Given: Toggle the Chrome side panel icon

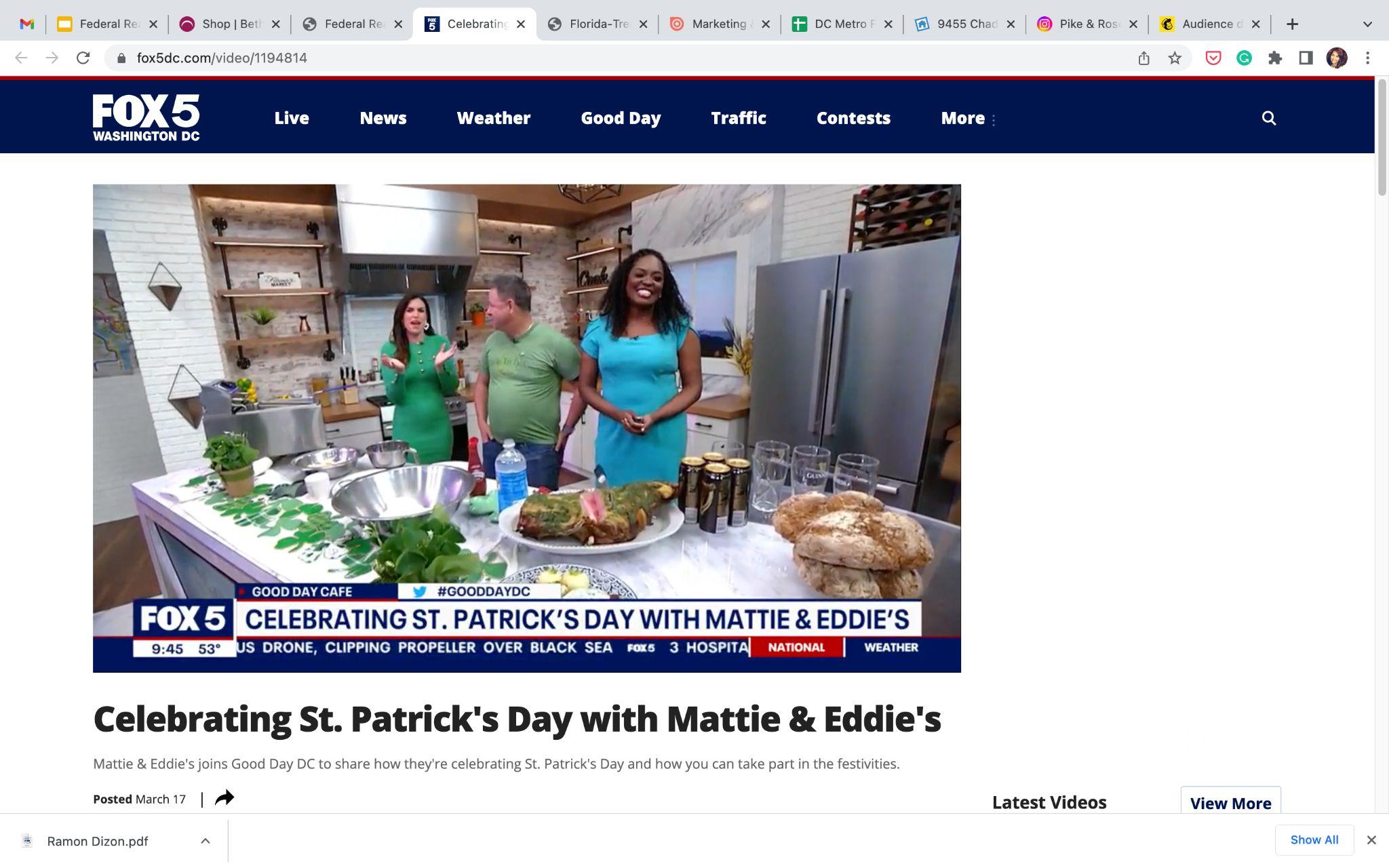Looking at the screenshot, I should tap(1306, 58).
